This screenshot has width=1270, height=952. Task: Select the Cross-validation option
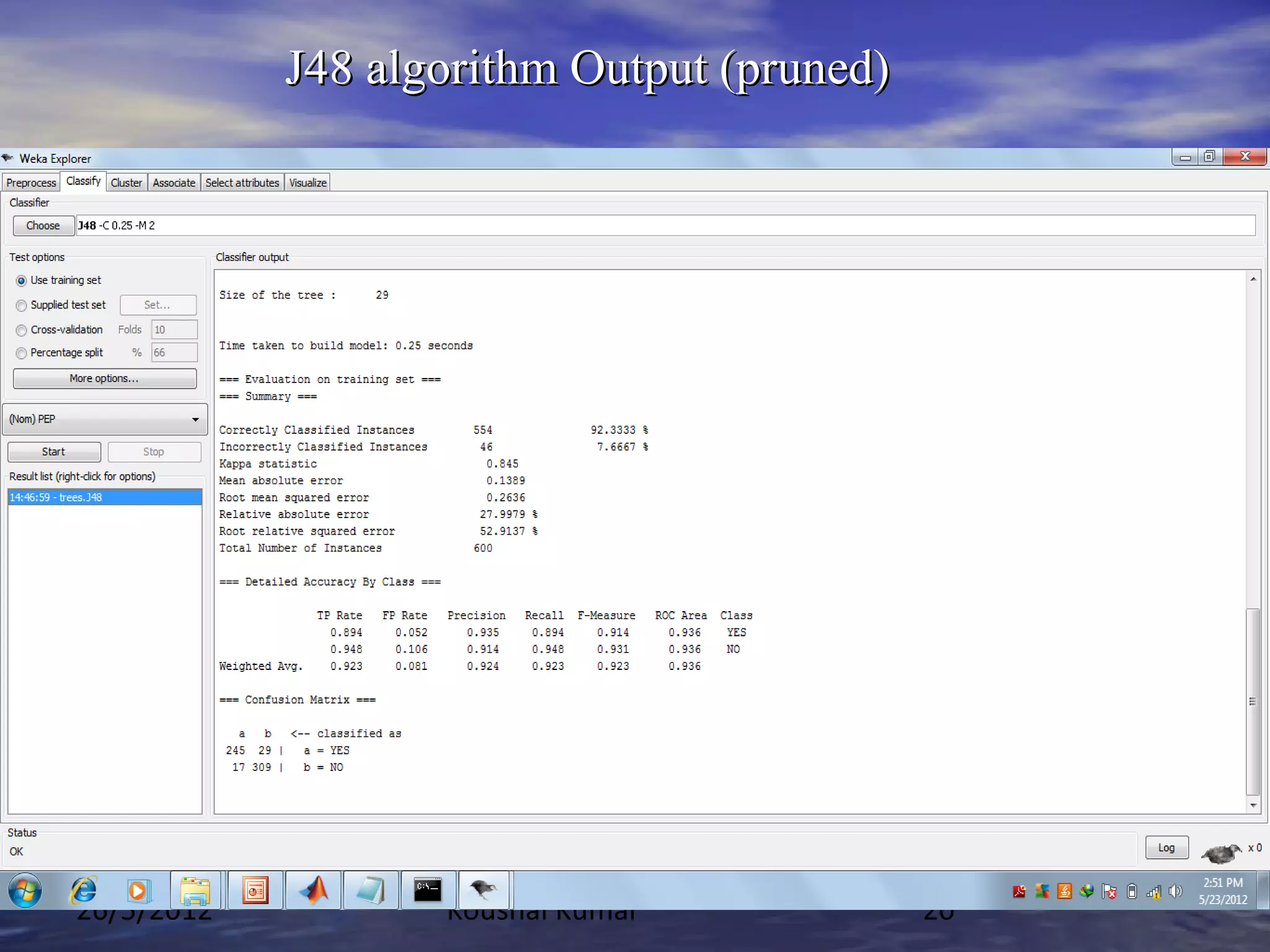pos(60,330)
